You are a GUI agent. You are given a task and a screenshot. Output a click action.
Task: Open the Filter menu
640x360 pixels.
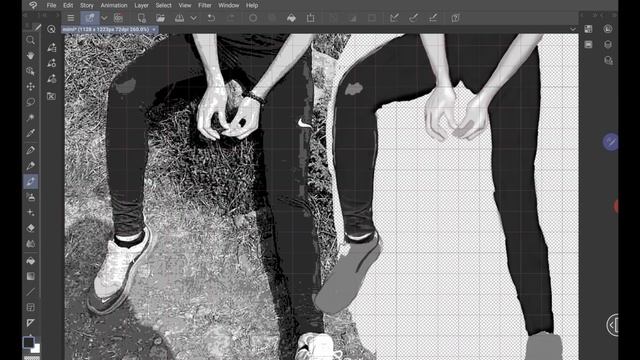(x=204, y=5)
